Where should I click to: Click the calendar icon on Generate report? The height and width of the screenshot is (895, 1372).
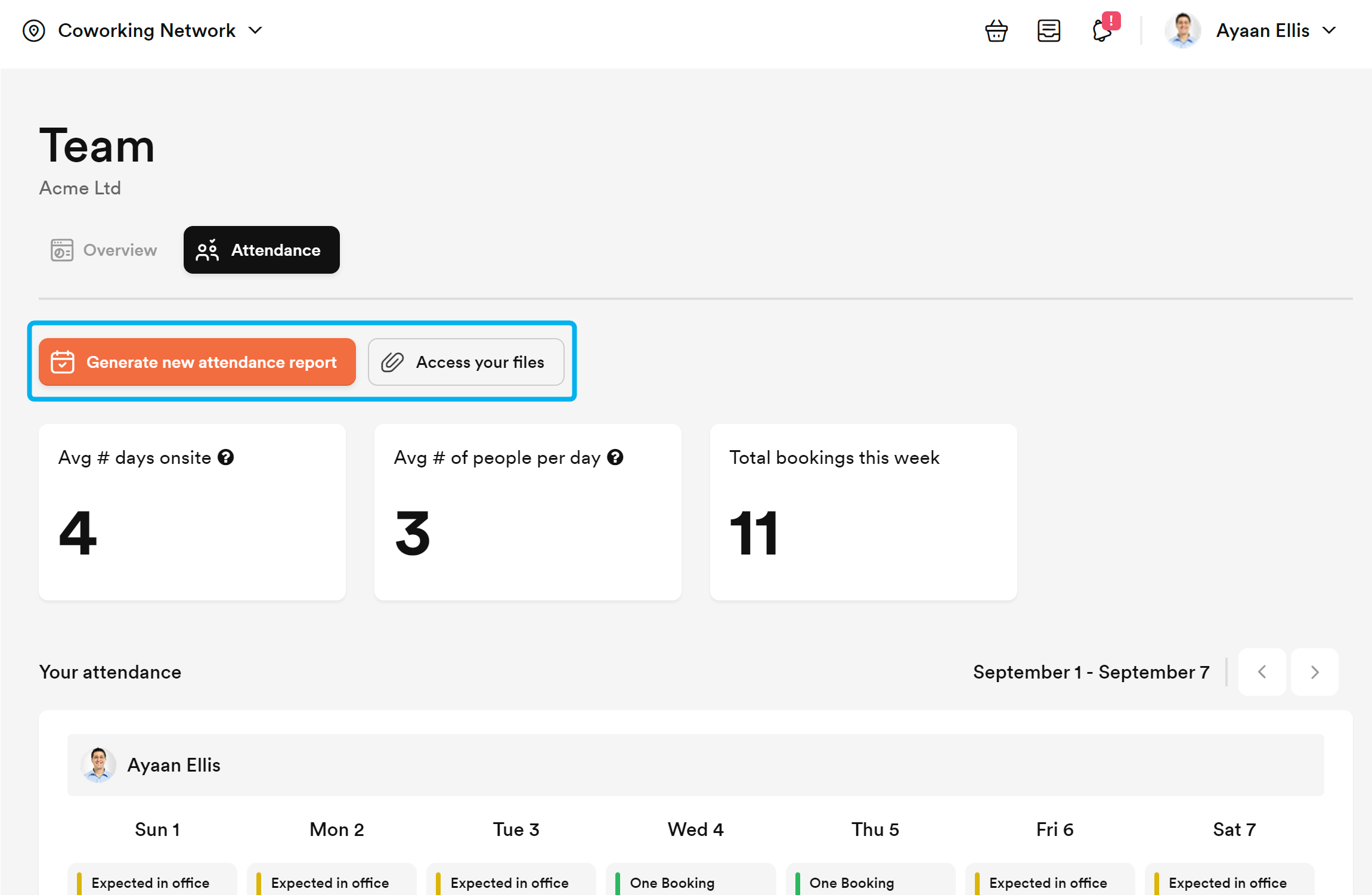(x=63, y=362)
